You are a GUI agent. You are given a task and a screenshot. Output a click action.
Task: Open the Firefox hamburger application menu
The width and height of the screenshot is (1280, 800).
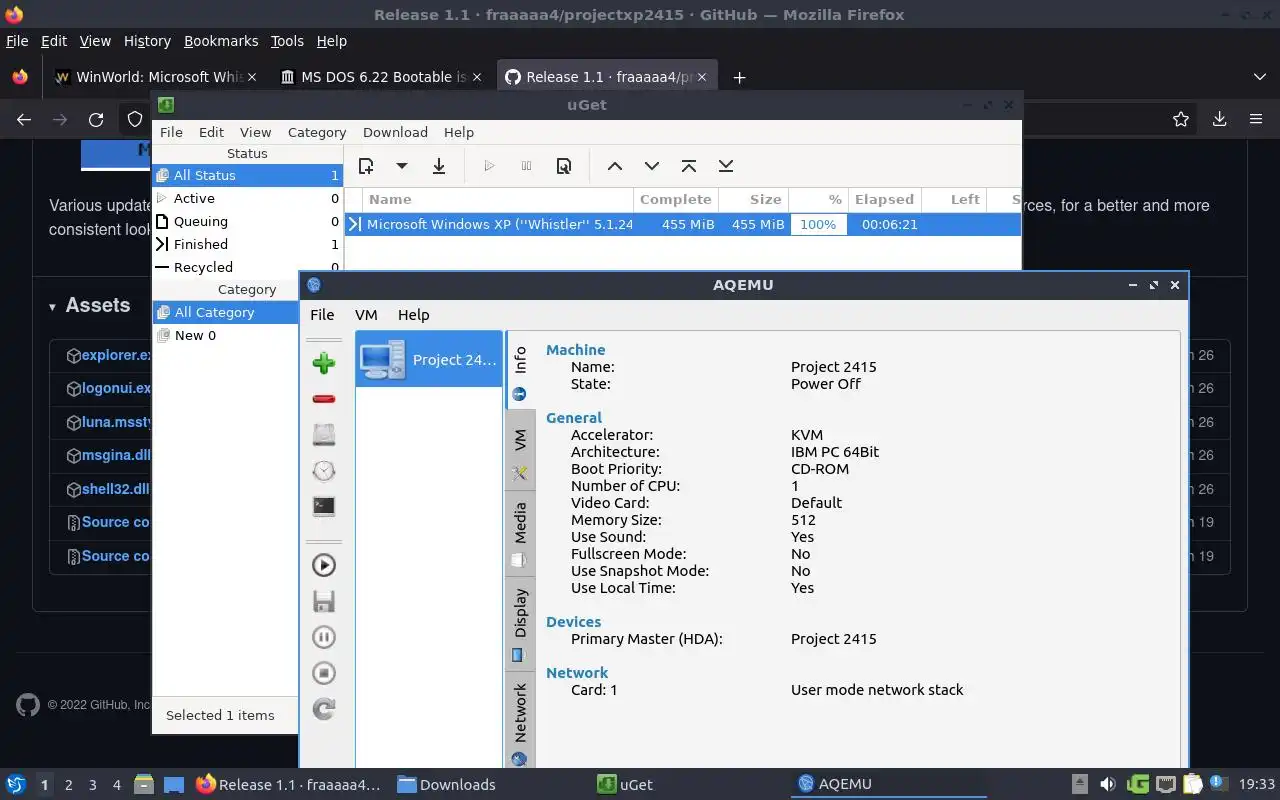1256,119
